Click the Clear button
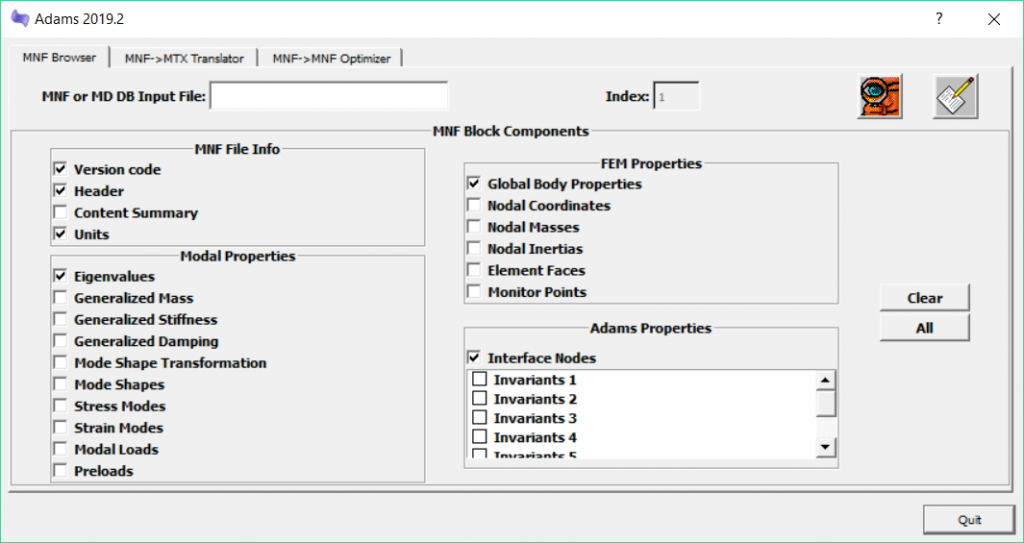 point(924,298)
